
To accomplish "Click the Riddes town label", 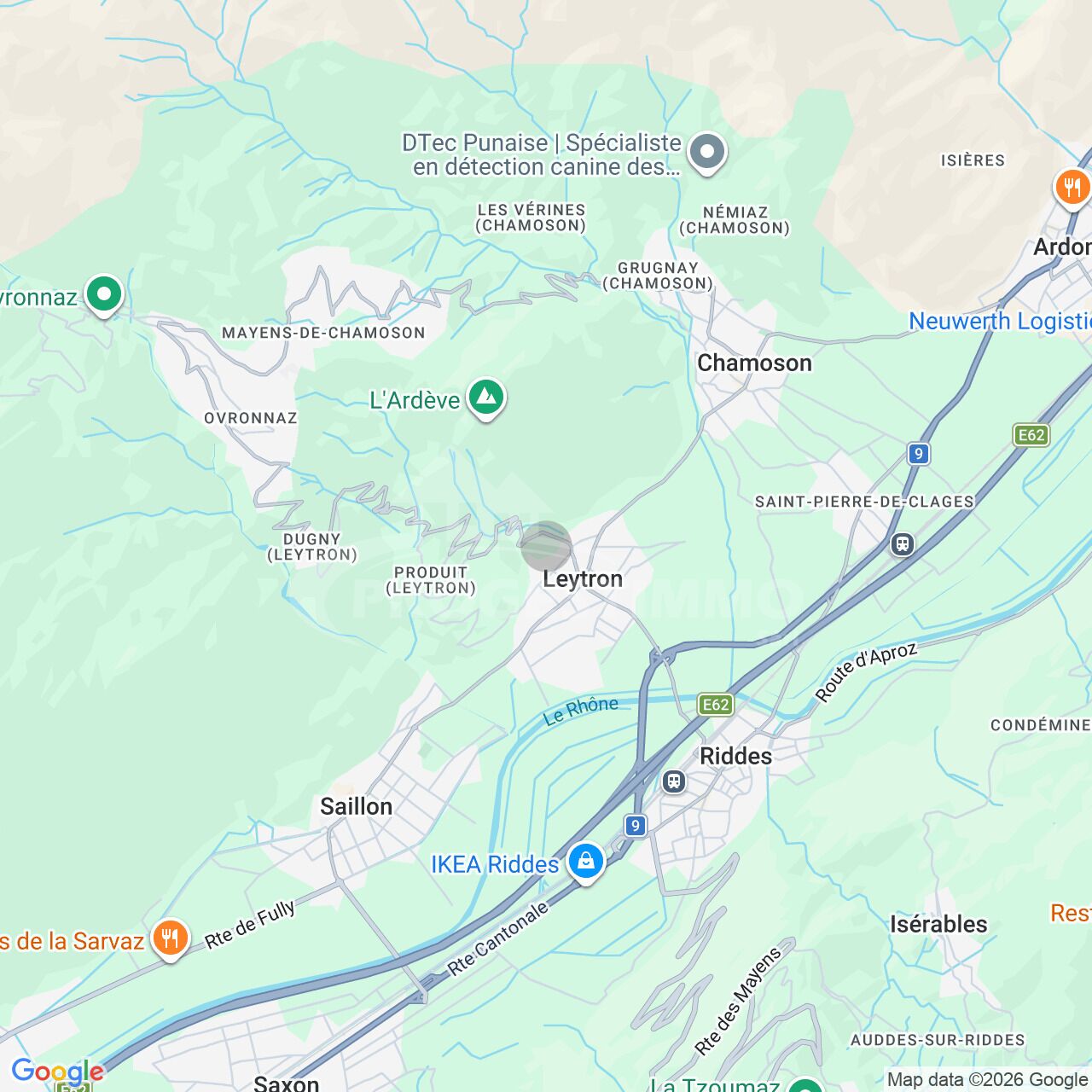I will coord(735,756).
